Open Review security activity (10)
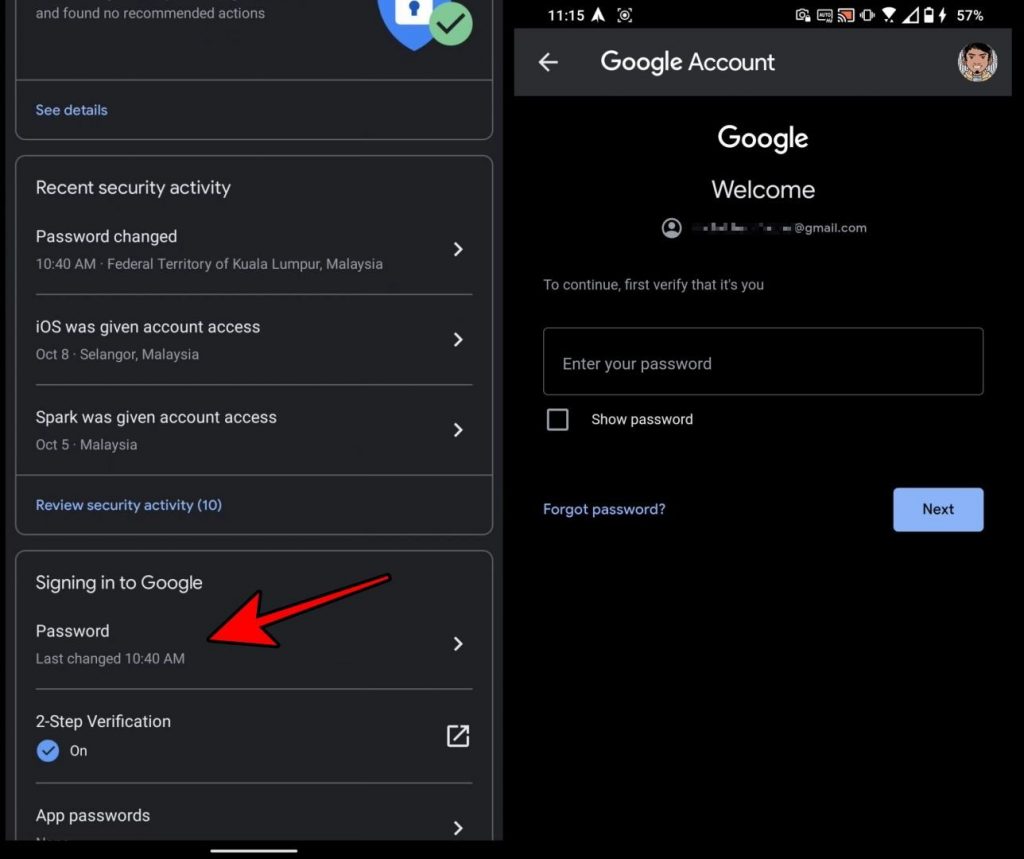The width and height of the screenshot is (1024, 859). [129, 505]
